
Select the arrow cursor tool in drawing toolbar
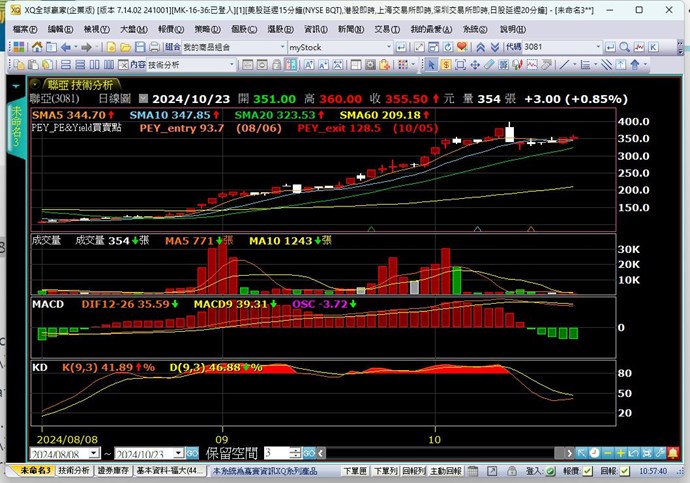432,65
